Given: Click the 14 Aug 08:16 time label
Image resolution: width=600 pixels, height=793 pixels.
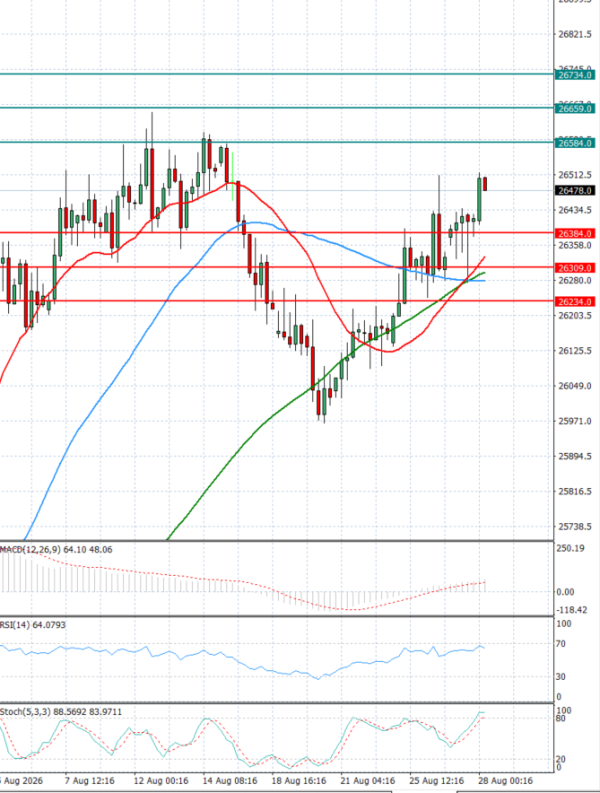Looking at the screenshot, I should coord(230,781).
